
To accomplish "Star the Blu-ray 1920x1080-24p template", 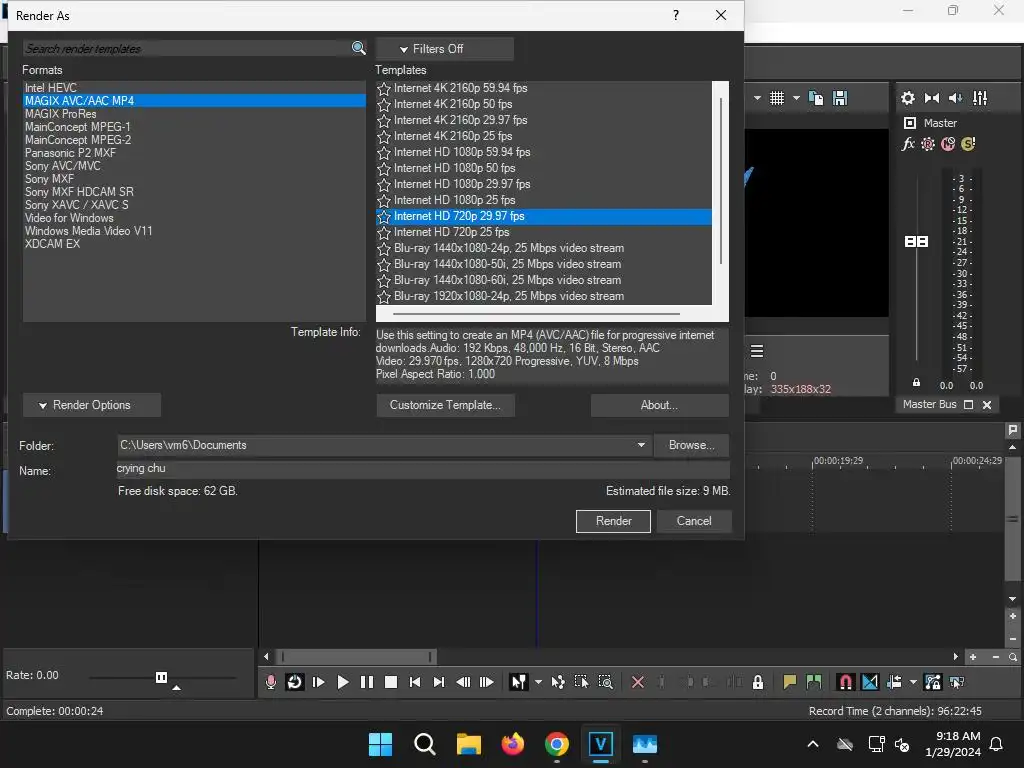I will (384, 296).
